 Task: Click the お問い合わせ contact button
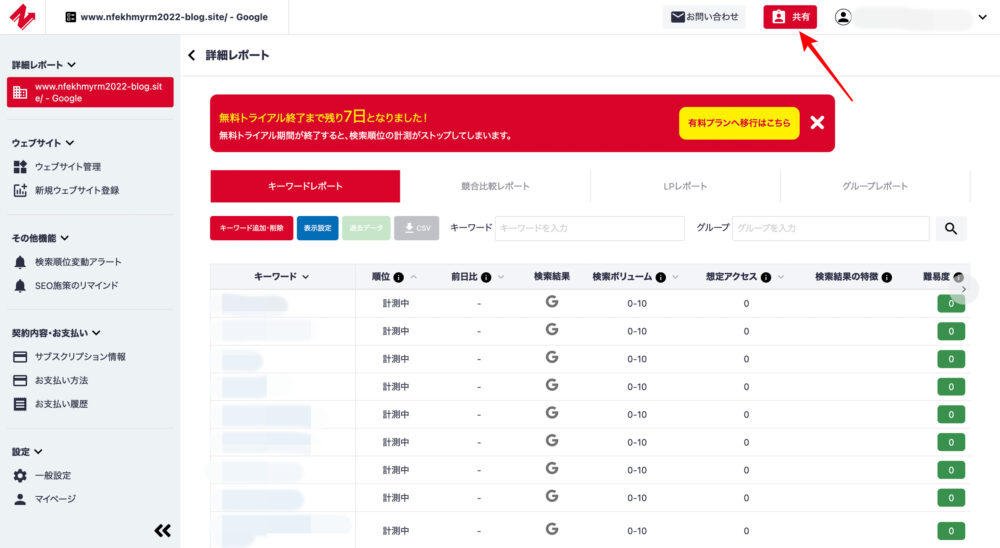(x=704, y=17)
